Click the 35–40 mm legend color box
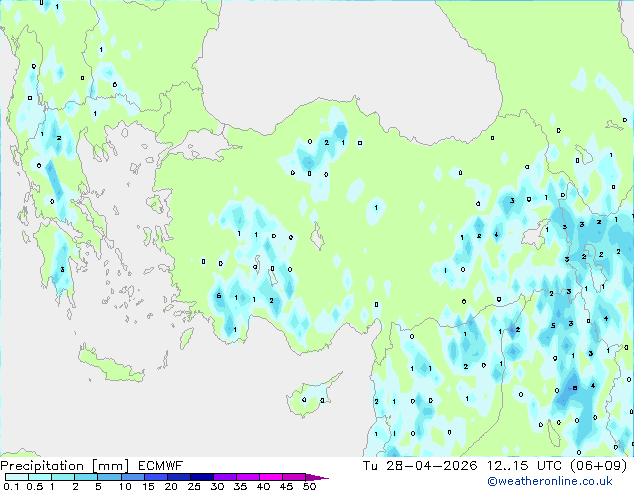Screen dimensions: 634x490 247,477
